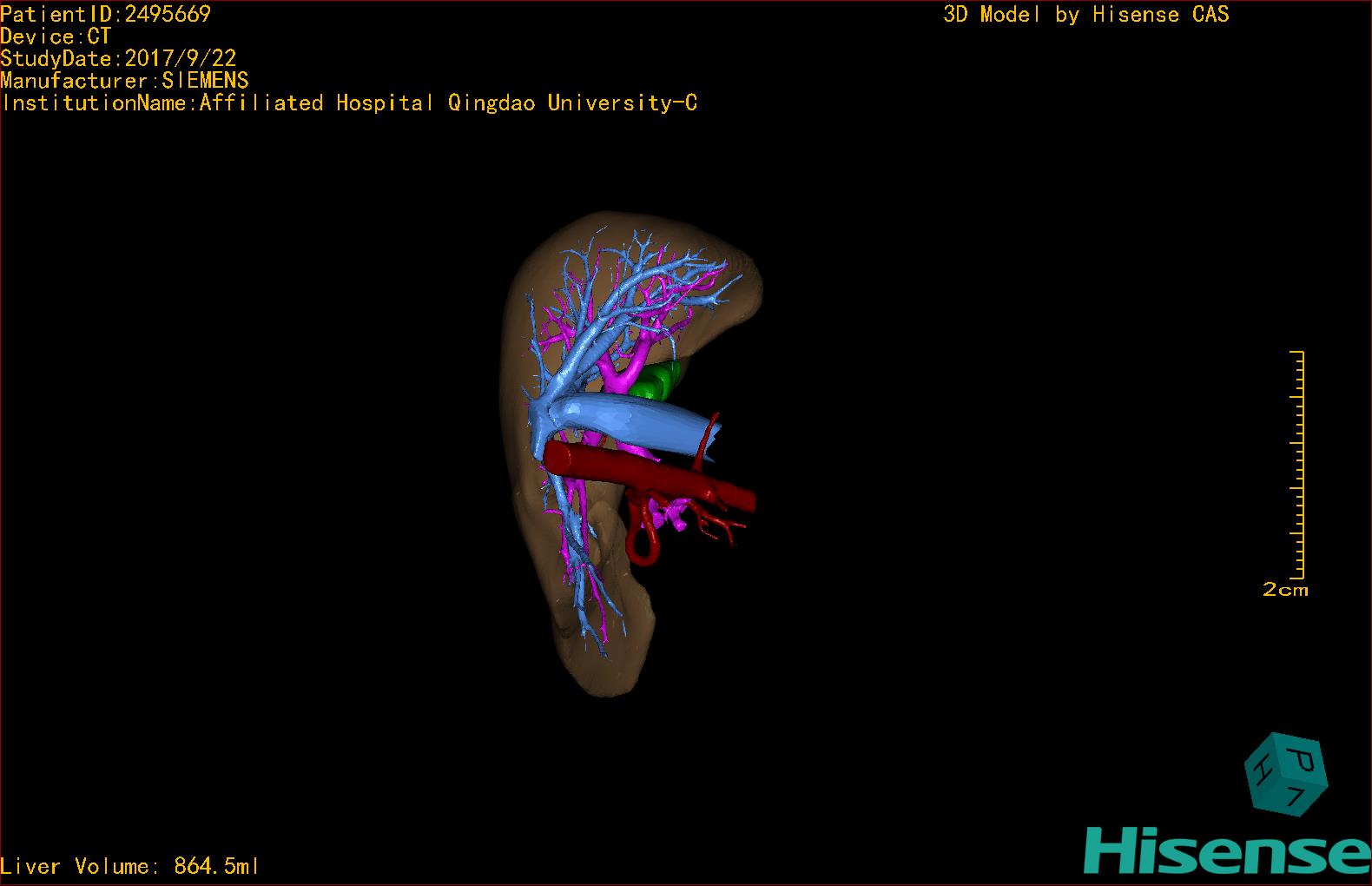The height and width of the screenshot is (886, 1372).
Task: Click the StudyDate:2017/9/22 text
Action: (118, 58)
